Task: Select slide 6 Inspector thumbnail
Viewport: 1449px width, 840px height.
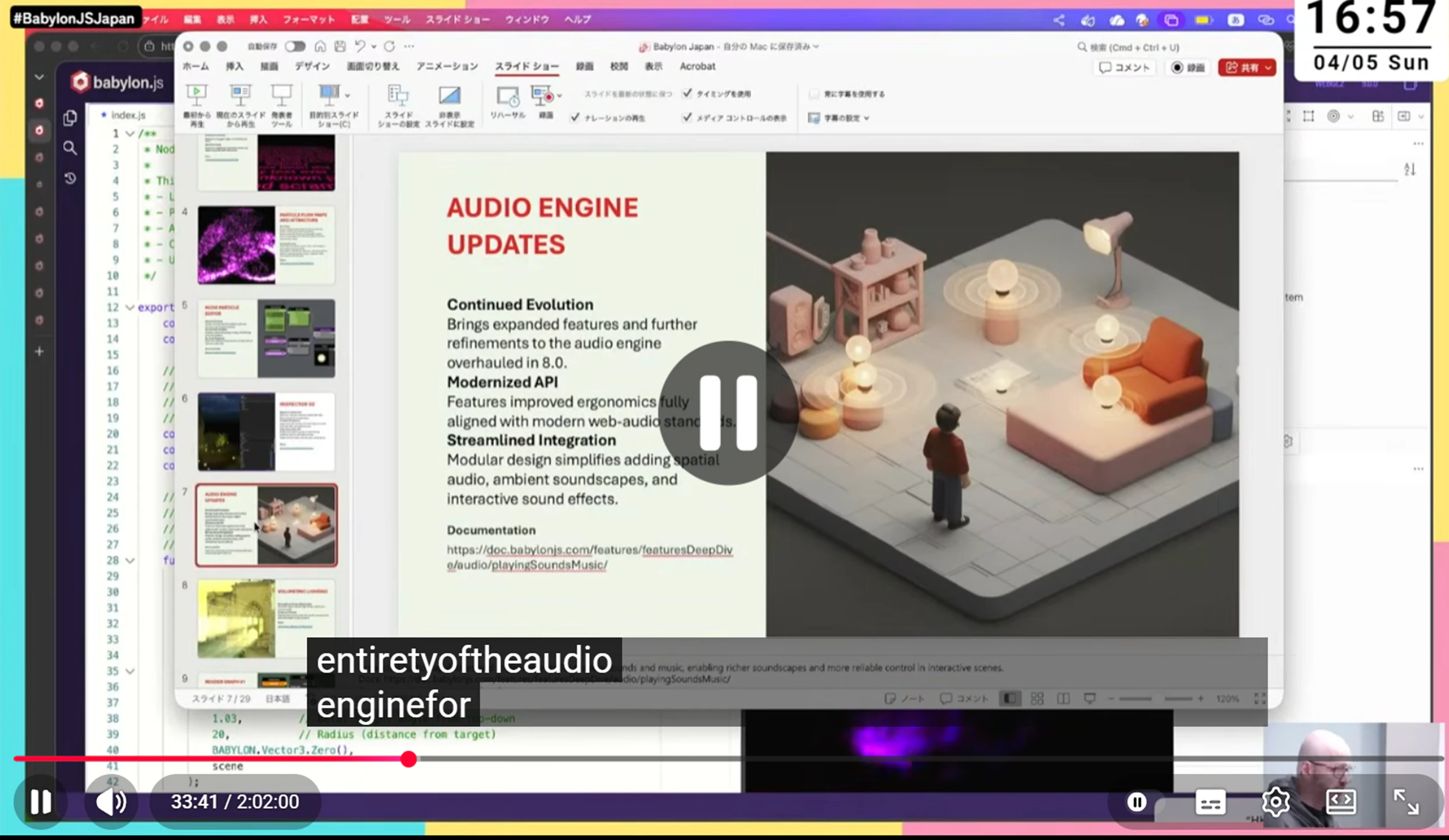Action: click(x=266, y=432)
